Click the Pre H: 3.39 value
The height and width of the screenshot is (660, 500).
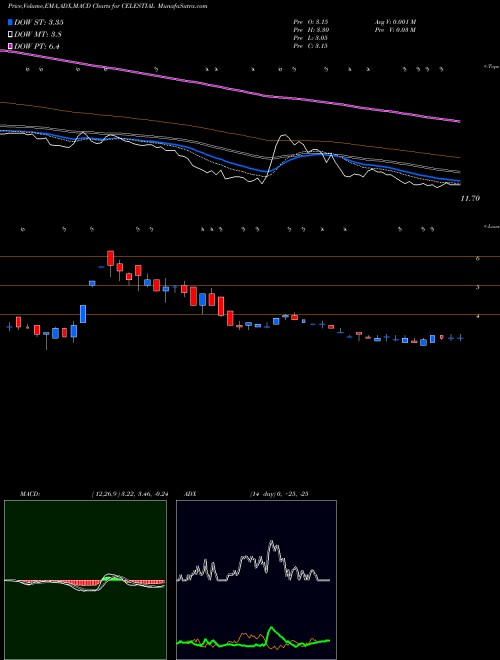pos(311,30)
